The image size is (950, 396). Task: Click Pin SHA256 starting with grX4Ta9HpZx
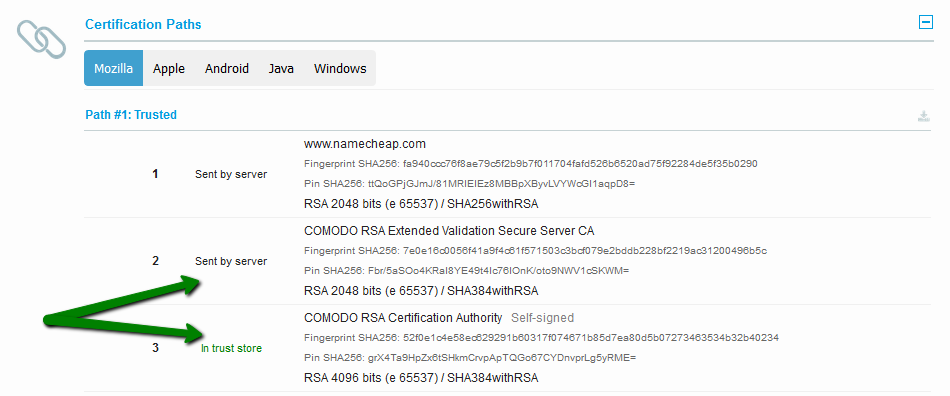[470, 357]
